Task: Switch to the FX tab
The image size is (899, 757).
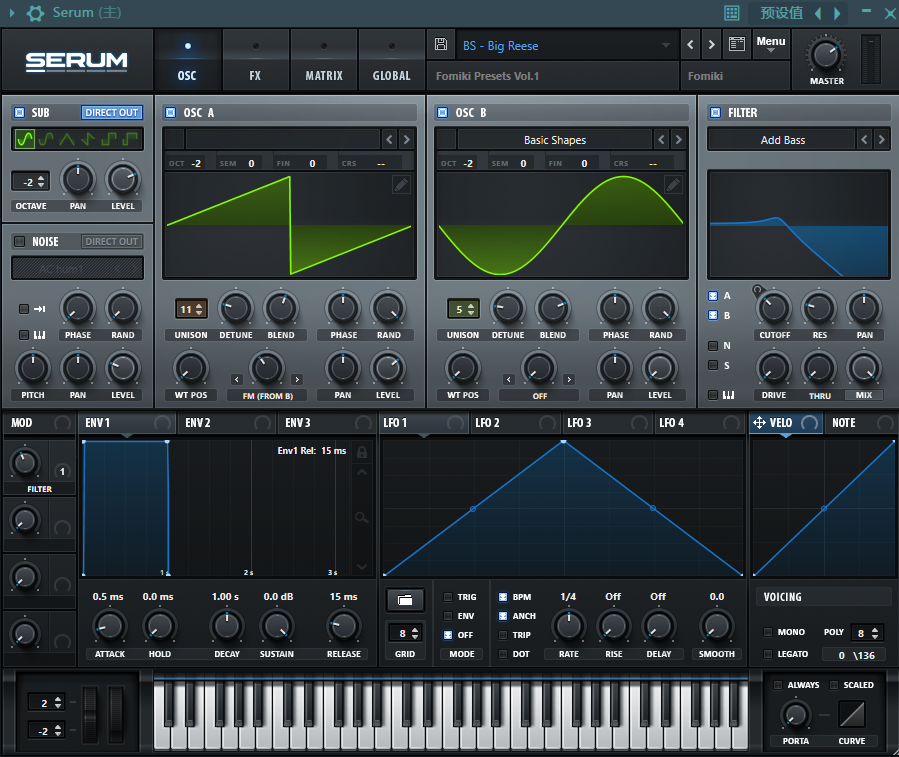Action: 255,60
